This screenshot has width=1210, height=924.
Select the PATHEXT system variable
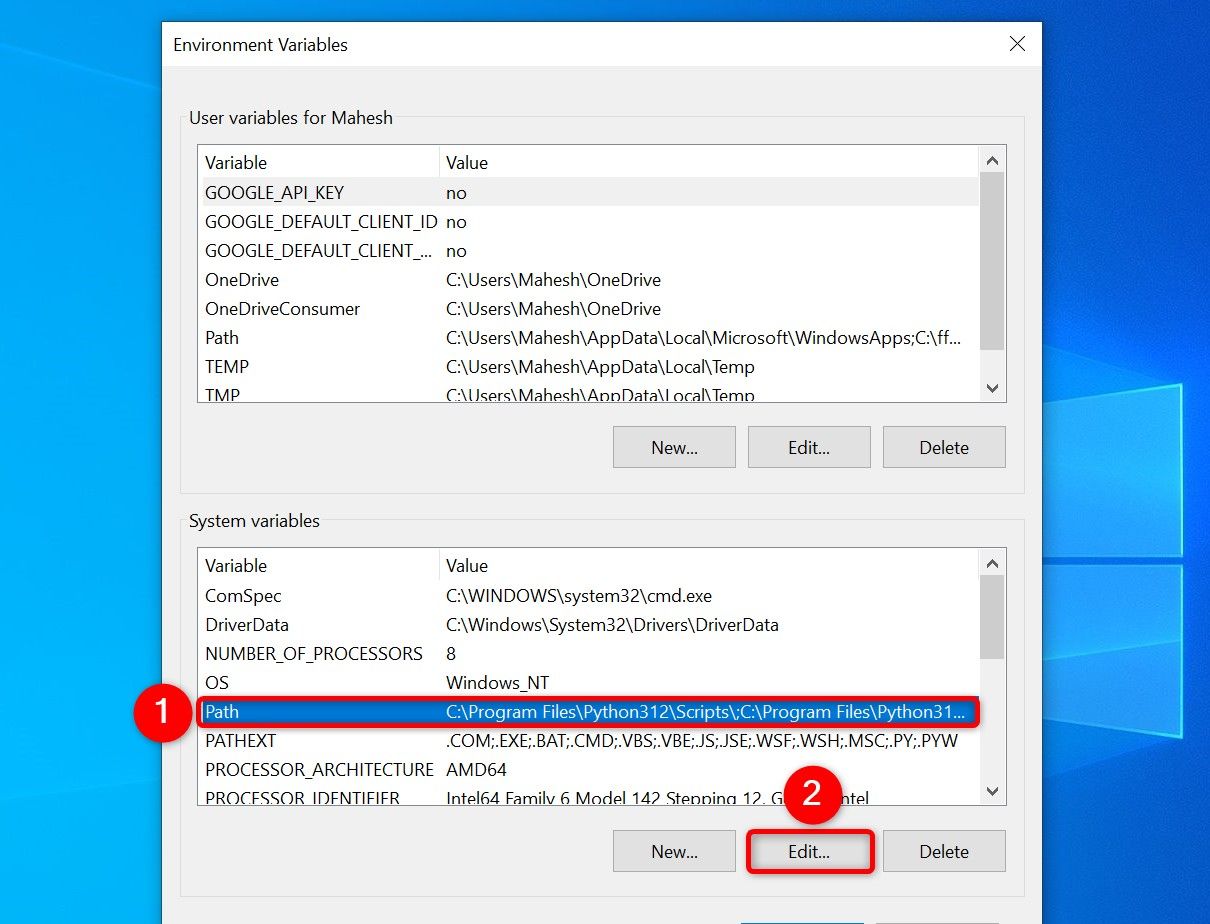(589, 741)
